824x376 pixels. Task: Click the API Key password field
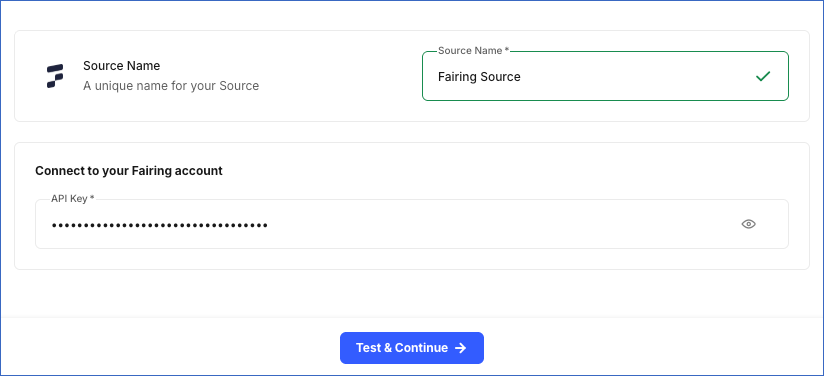click(412, 224)
